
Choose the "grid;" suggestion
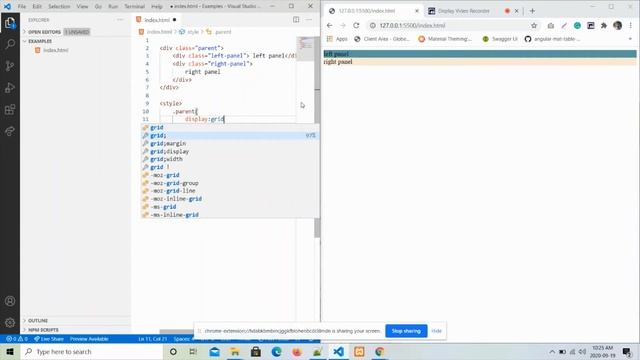229,136
